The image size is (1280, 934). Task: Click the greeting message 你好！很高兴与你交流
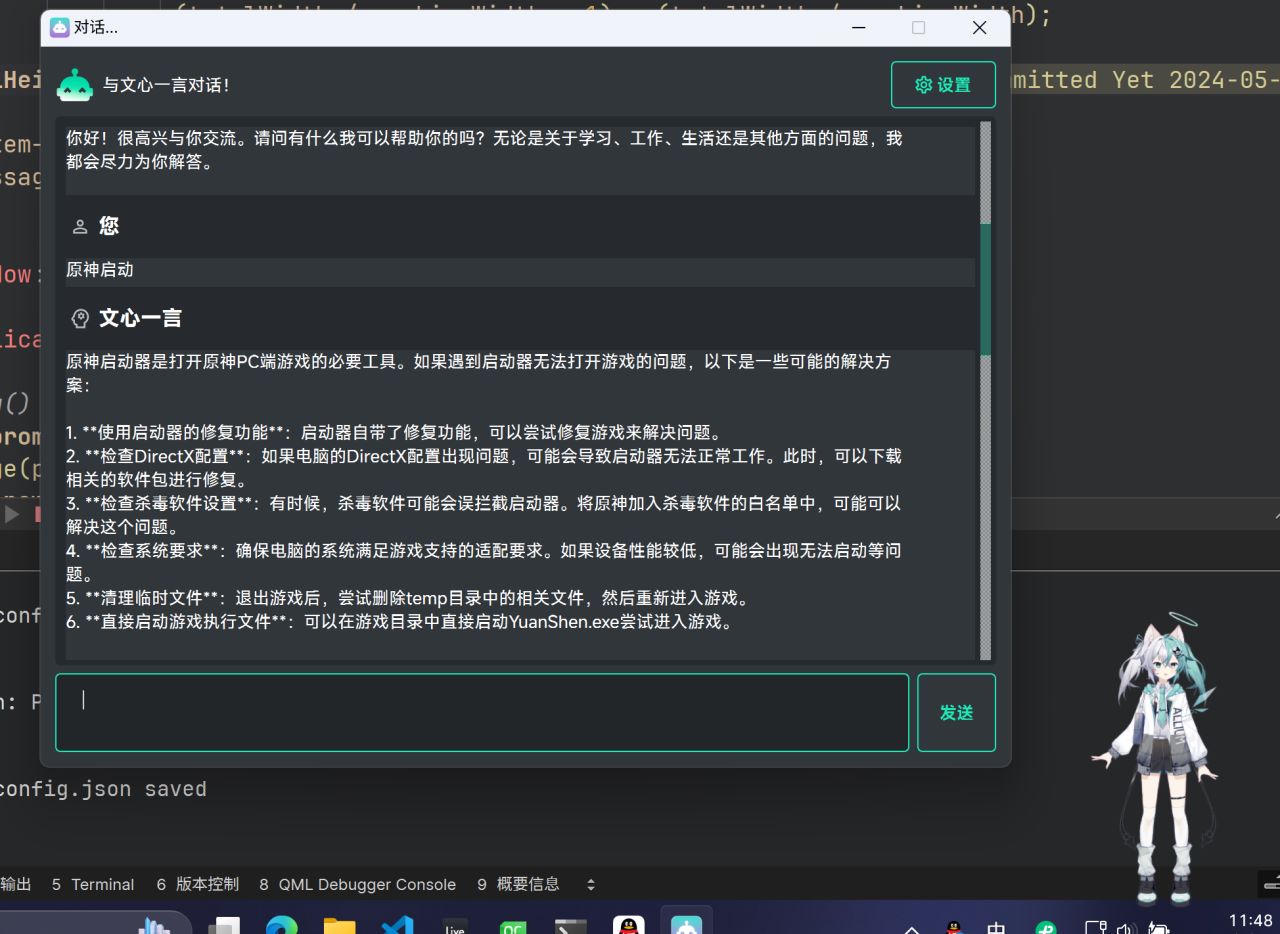(x=484, y=150)
